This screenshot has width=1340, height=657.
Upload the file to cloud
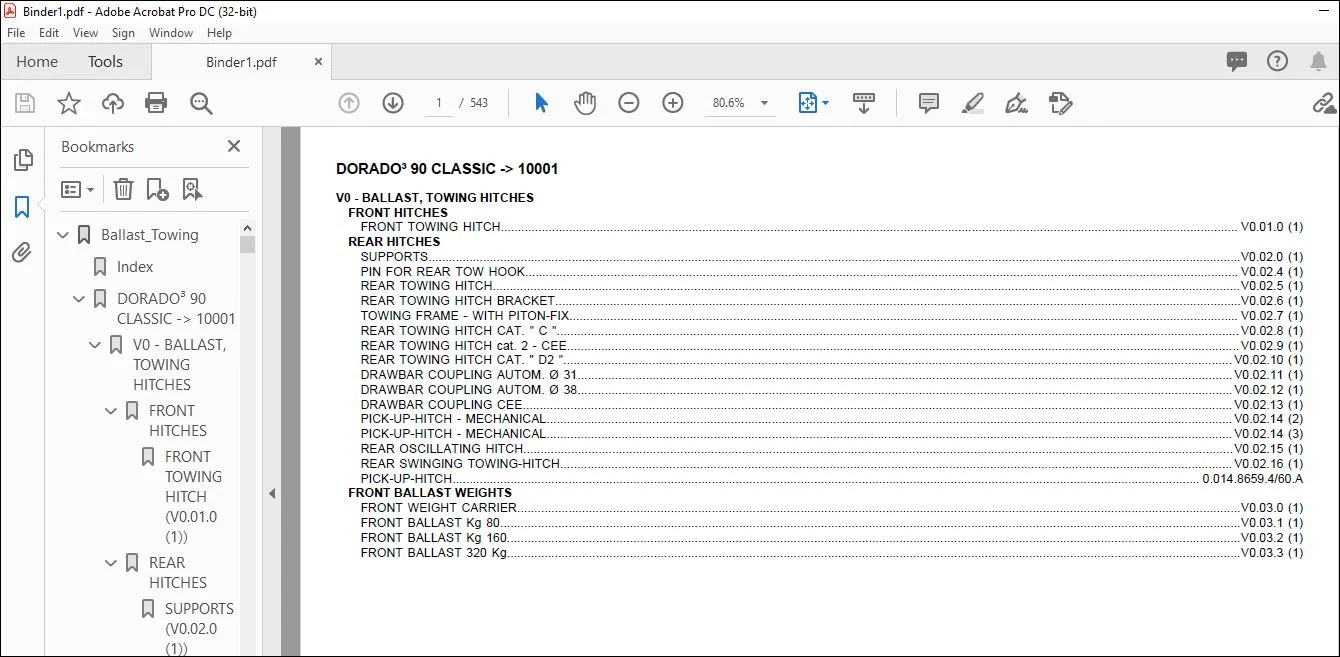coord(113,103)
